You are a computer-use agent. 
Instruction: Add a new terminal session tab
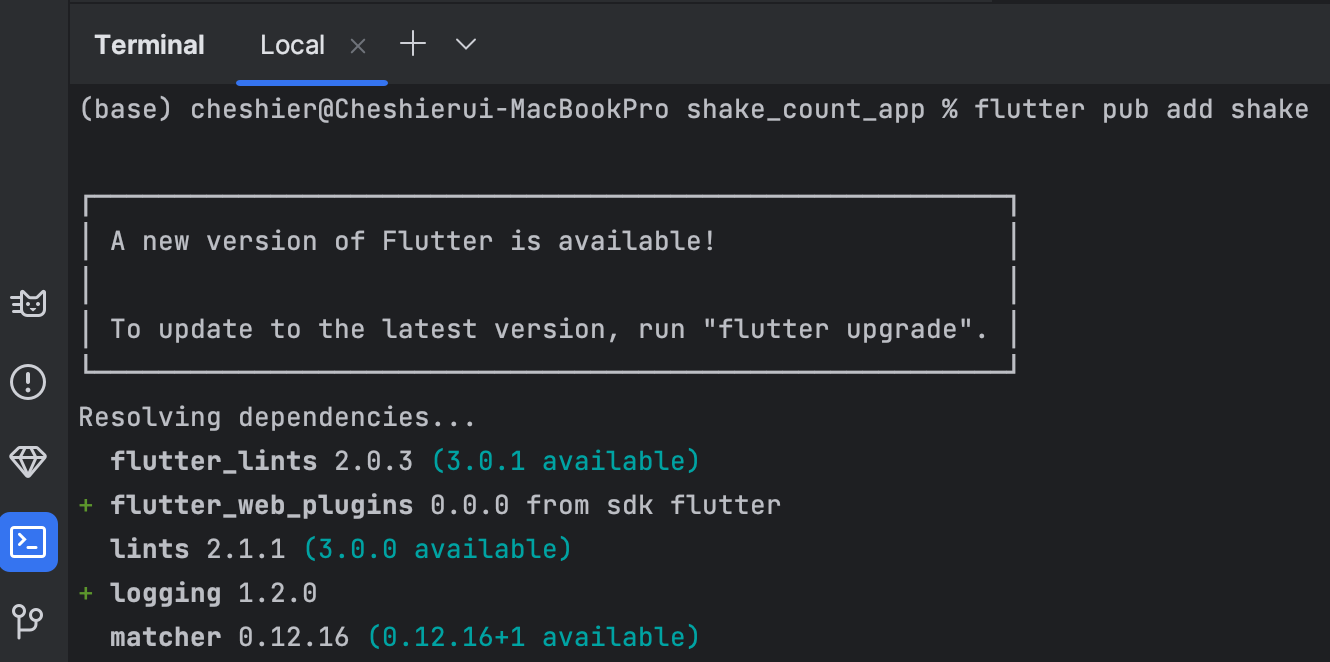click(412, 44)
